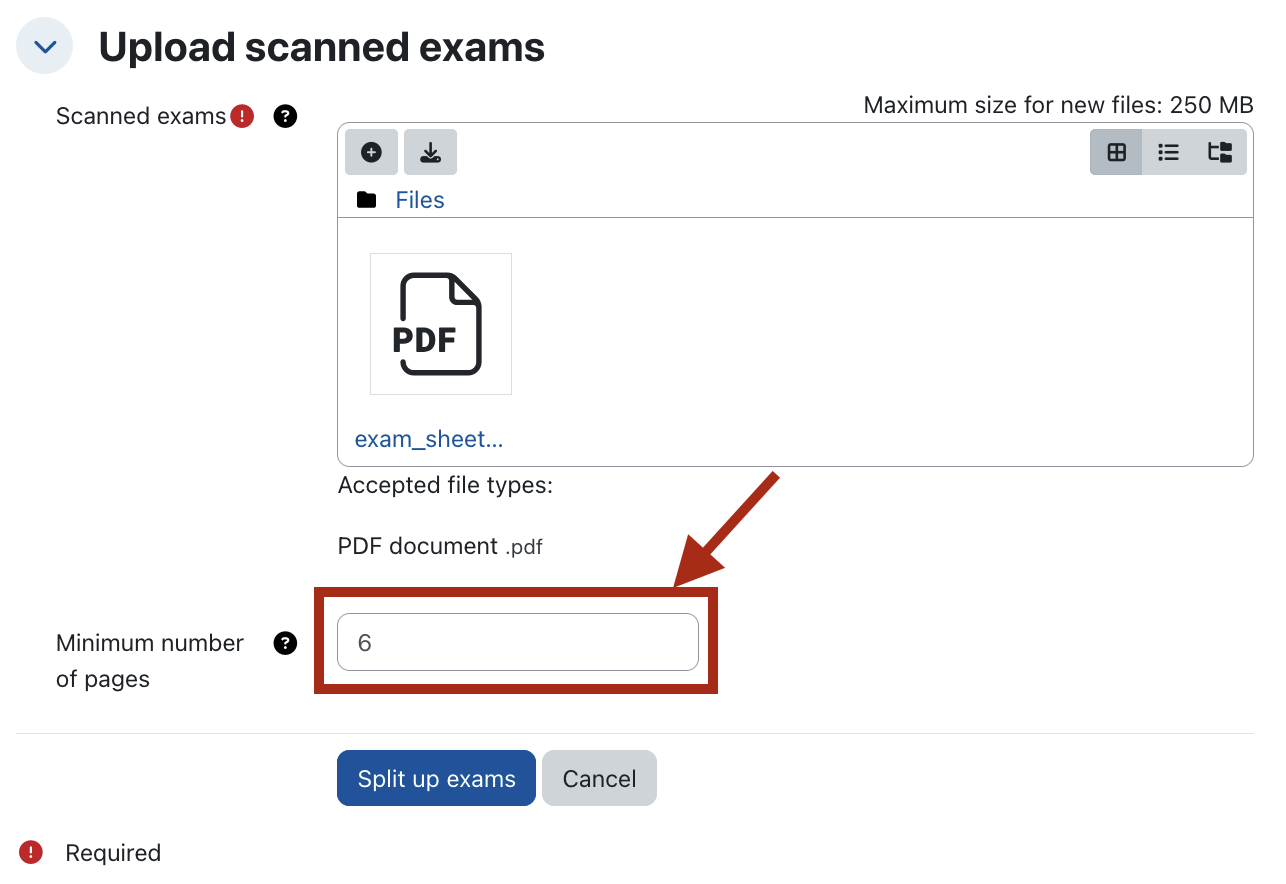The image size is (1286, 884).
Task: Open the Files root folder link
Action: click(x=420, y=200)
